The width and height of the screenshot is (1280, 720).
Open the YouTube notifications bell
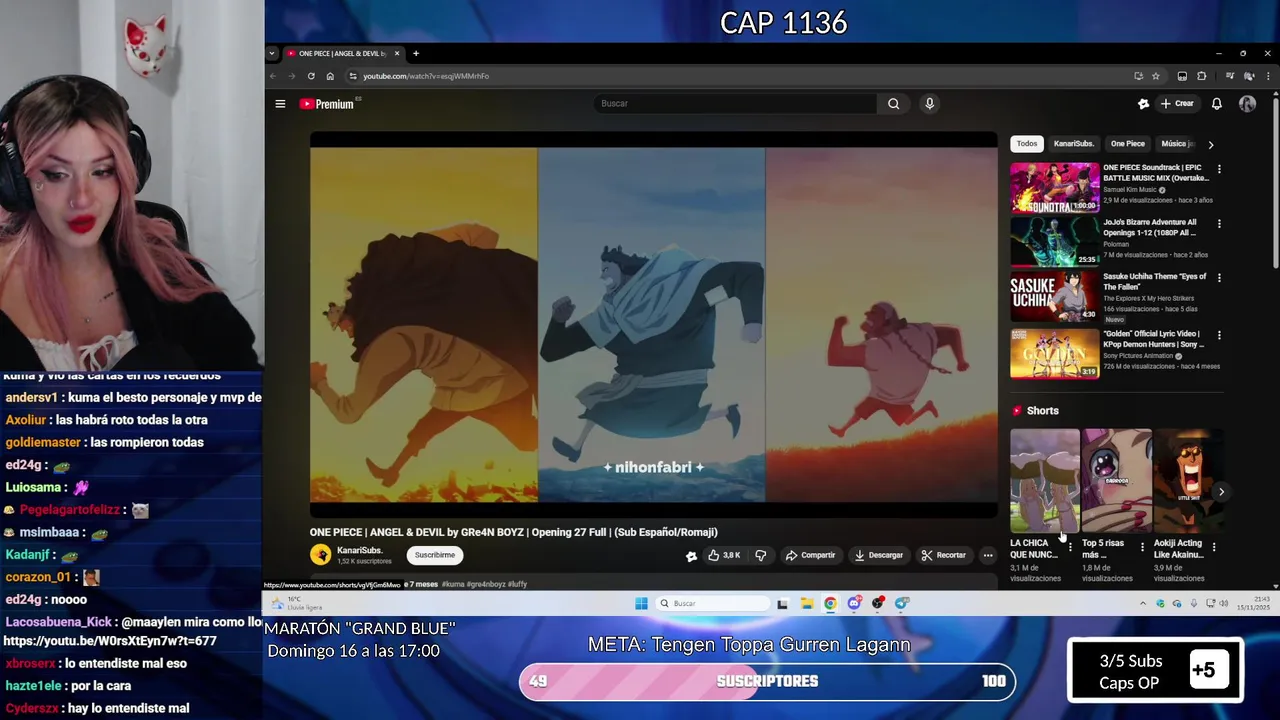1217,104
